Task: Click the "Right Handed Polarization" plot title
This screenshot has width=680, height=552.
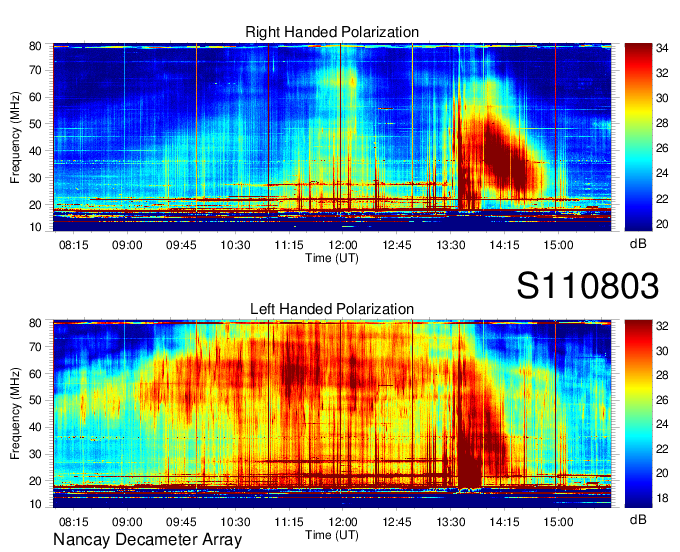Action: point(332,32)
